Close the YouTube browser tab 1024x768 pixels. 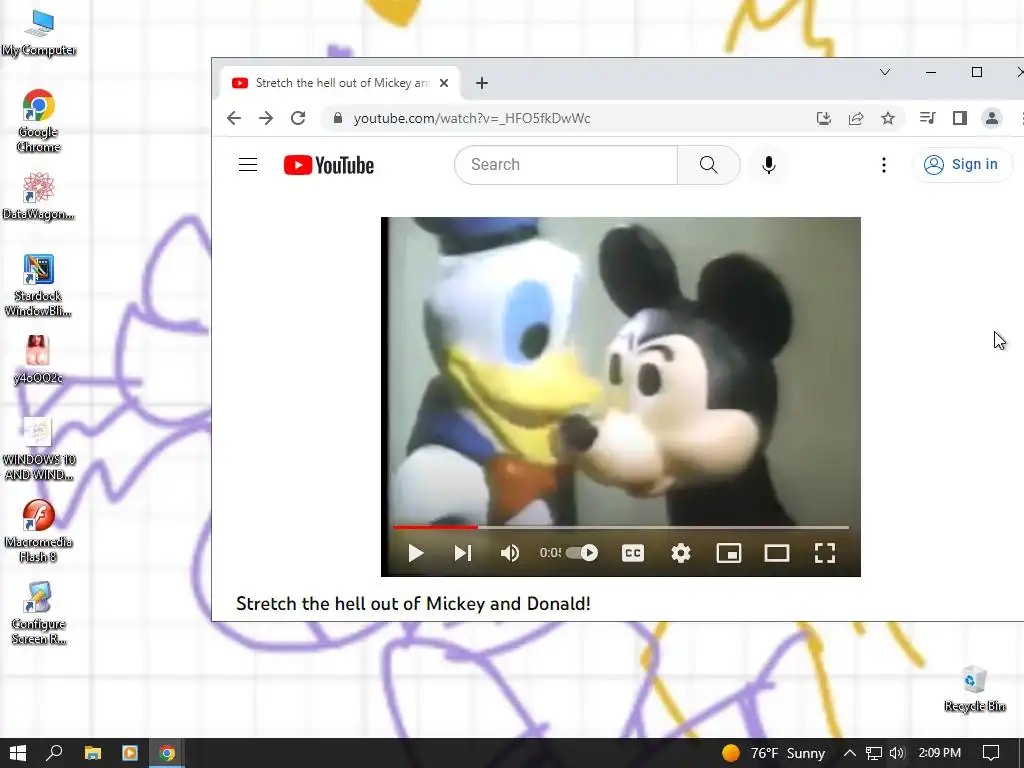(444, 83)
